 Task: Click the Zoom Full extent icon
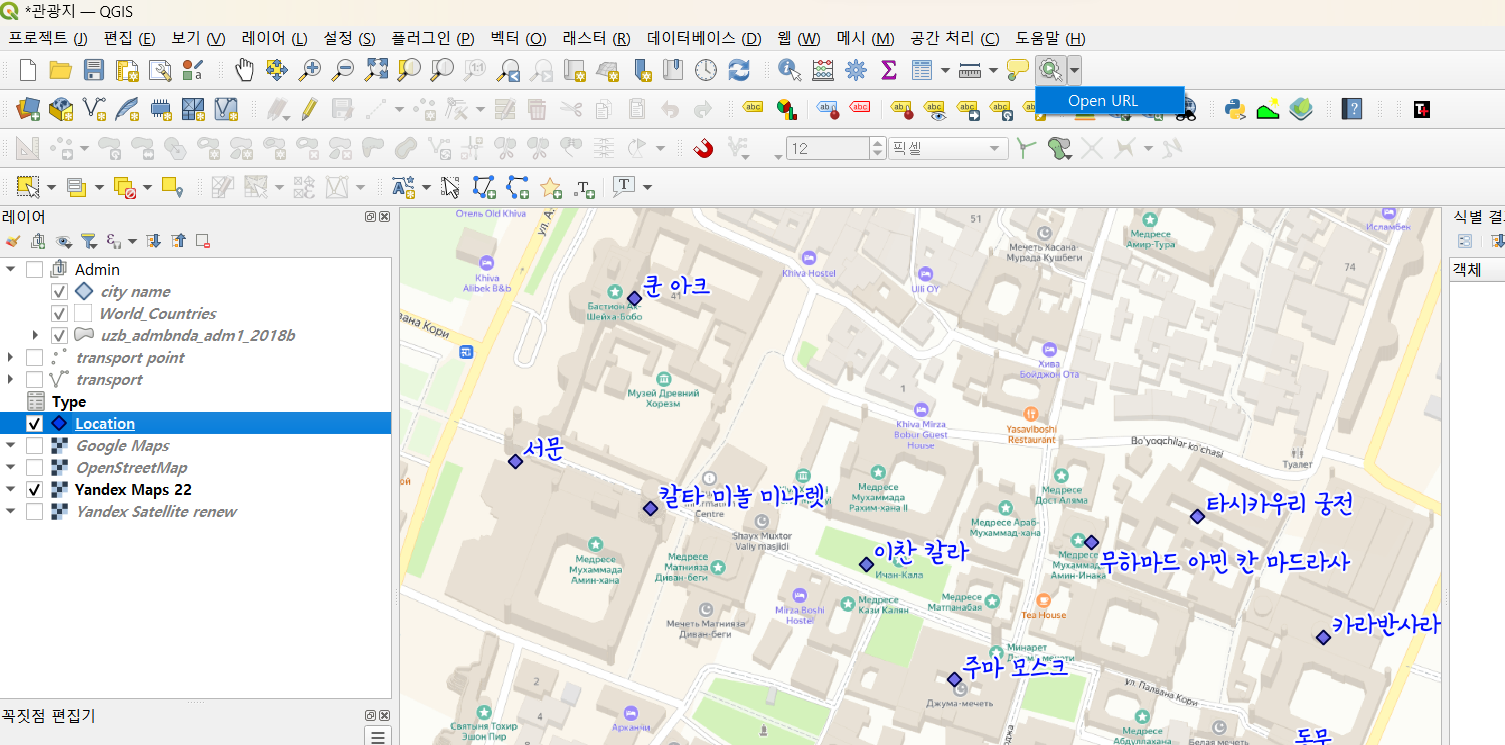pyautogui.click(x=376, y=70)
